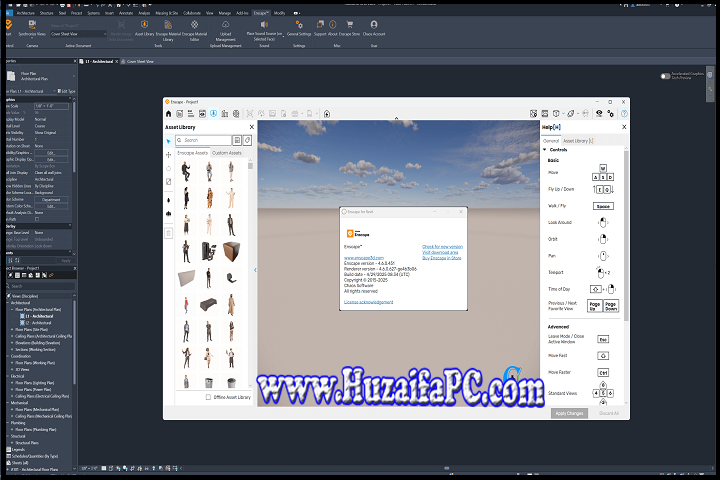Select the move tool in Asset Library sidebar

coord(168,155)
